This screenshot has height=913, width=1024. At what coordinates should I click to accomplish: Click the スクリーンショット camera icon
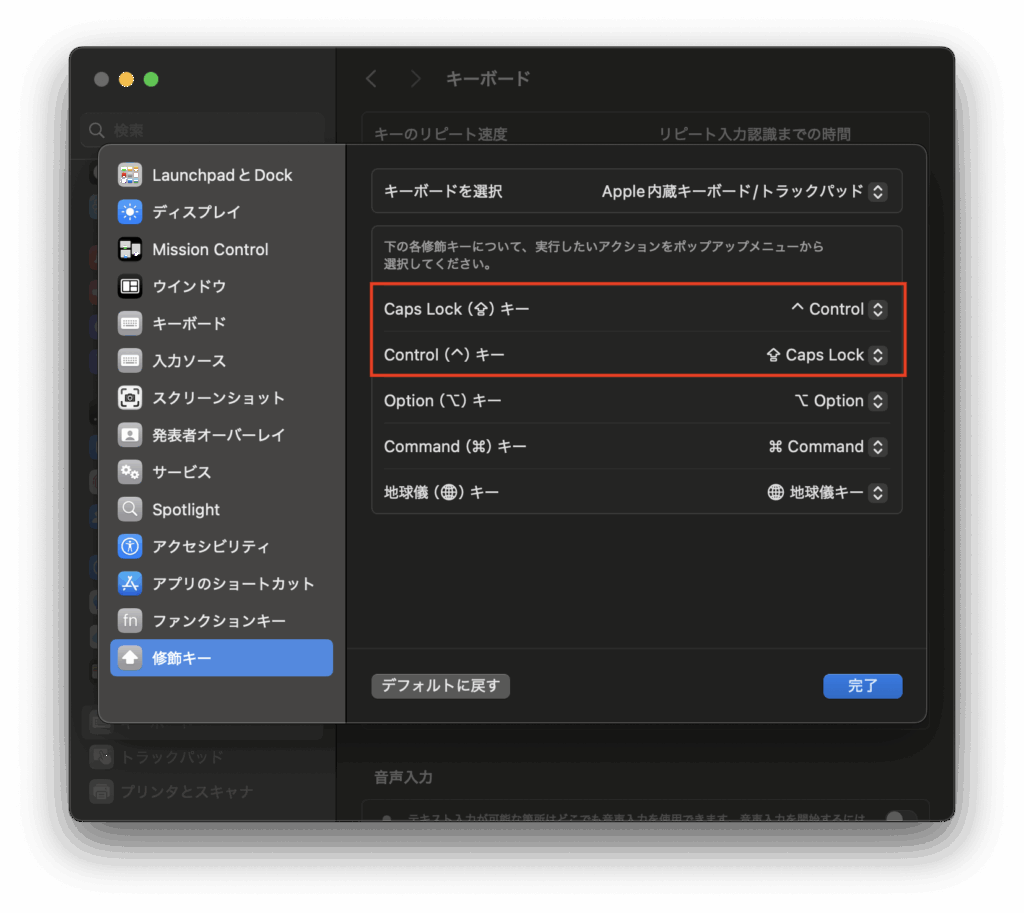coord(130,398)
